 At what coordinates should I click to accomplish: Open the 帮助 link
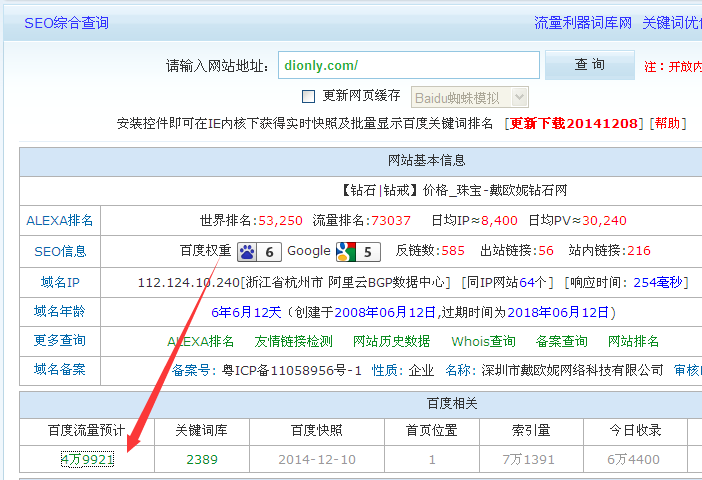(x=668, y=123)
